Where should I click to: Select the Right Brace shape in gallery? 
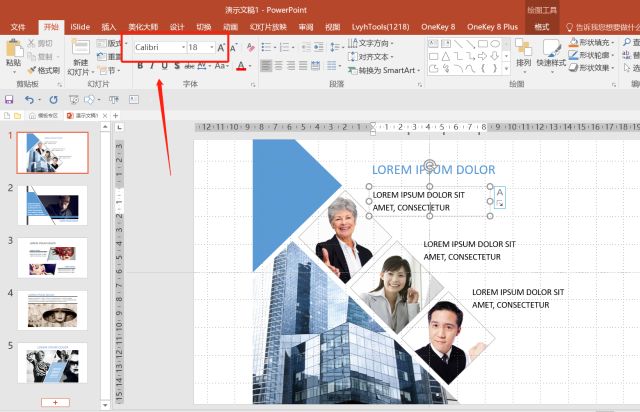[495, 69]
